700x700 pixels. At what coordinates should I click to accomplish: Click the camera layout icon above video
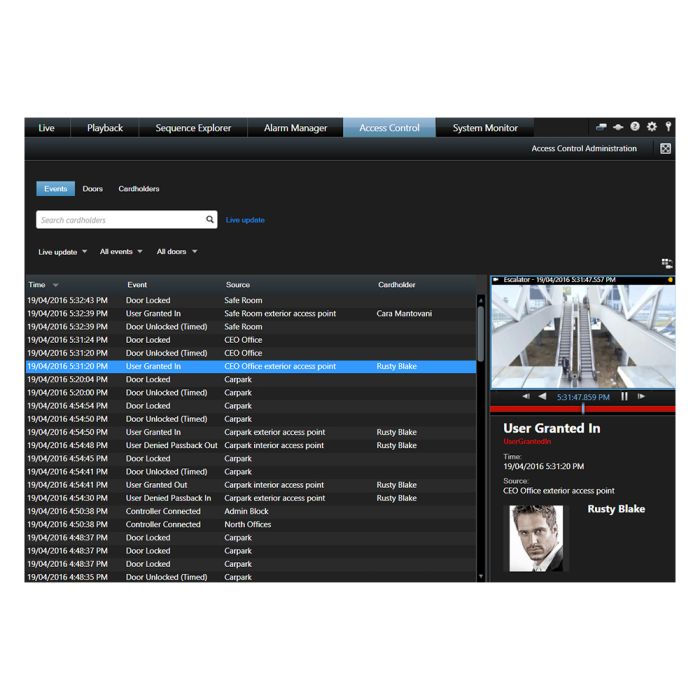click(x=667, y=264)
